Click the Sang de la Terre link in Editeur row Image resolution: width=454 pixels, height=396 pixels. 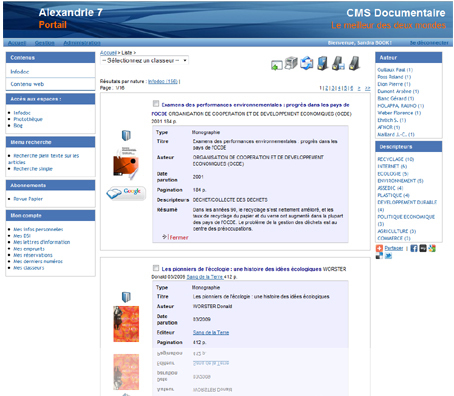click(211, 332)
